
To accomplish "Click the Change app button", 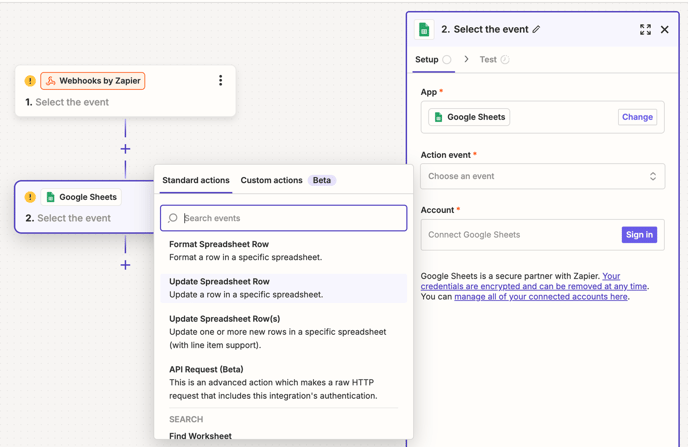I will [637, 117].
